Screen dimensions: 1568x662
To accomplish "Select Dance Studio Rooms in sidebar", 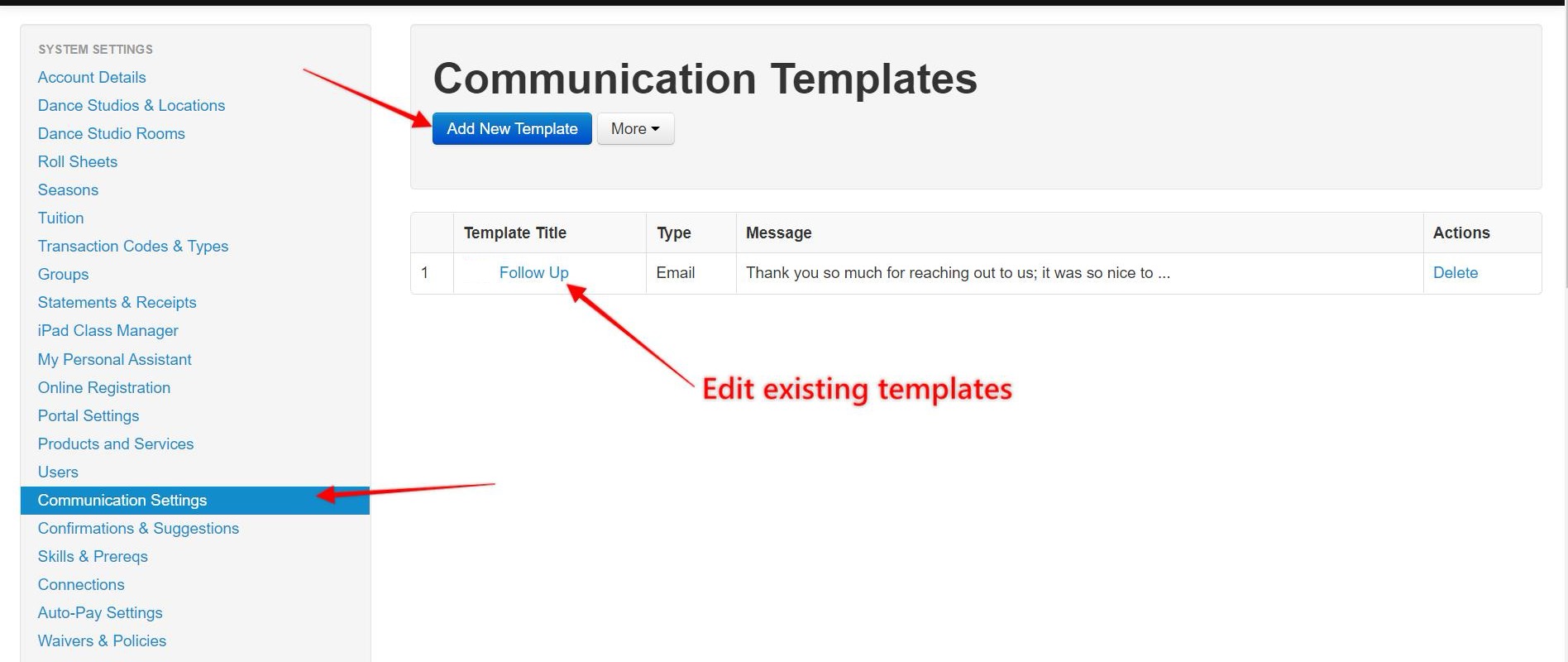I will tap(111, 133).
